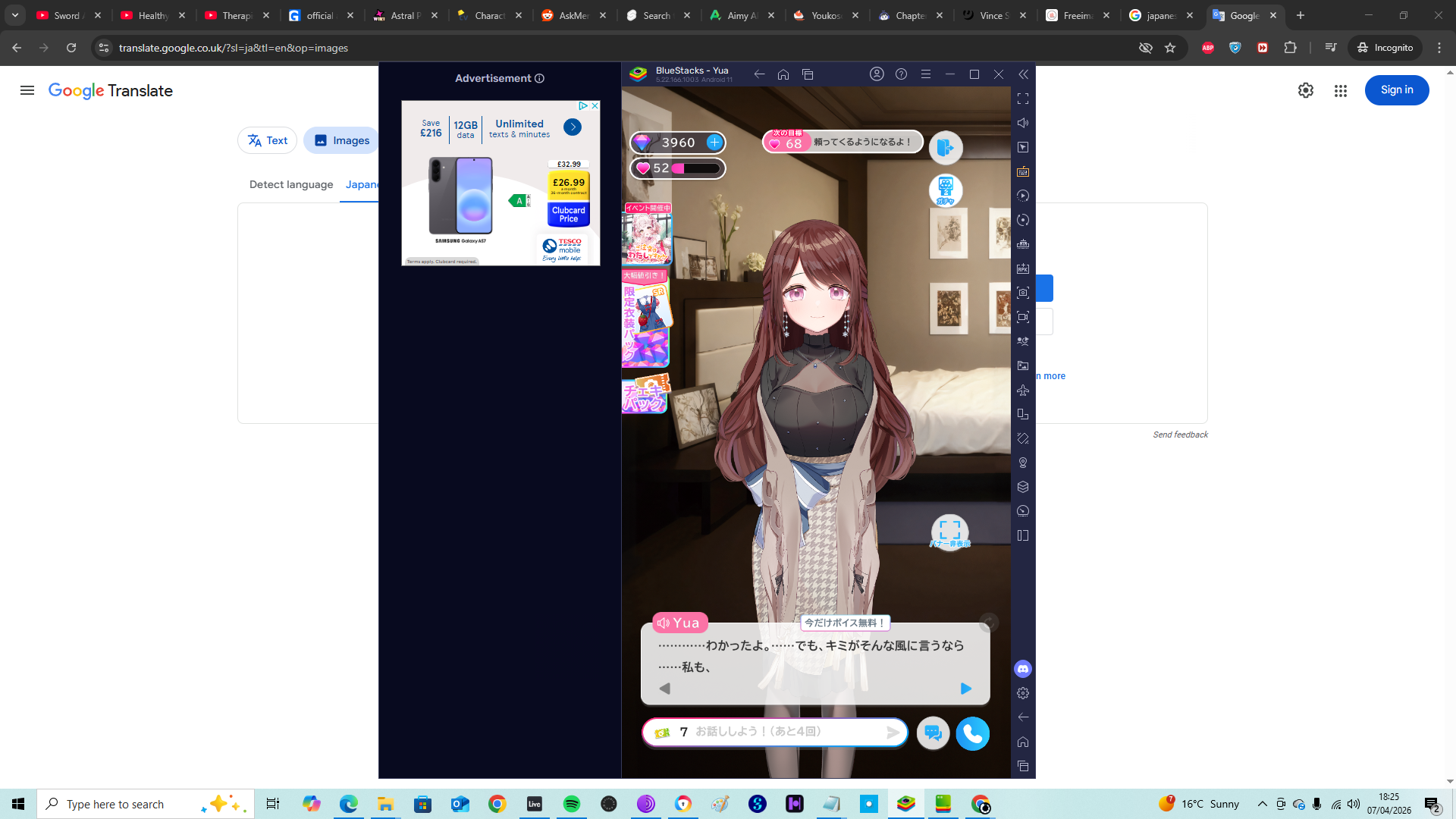Click the affection progress bar showing 52
Screen dimensions: 1456x819
[678, 168]
